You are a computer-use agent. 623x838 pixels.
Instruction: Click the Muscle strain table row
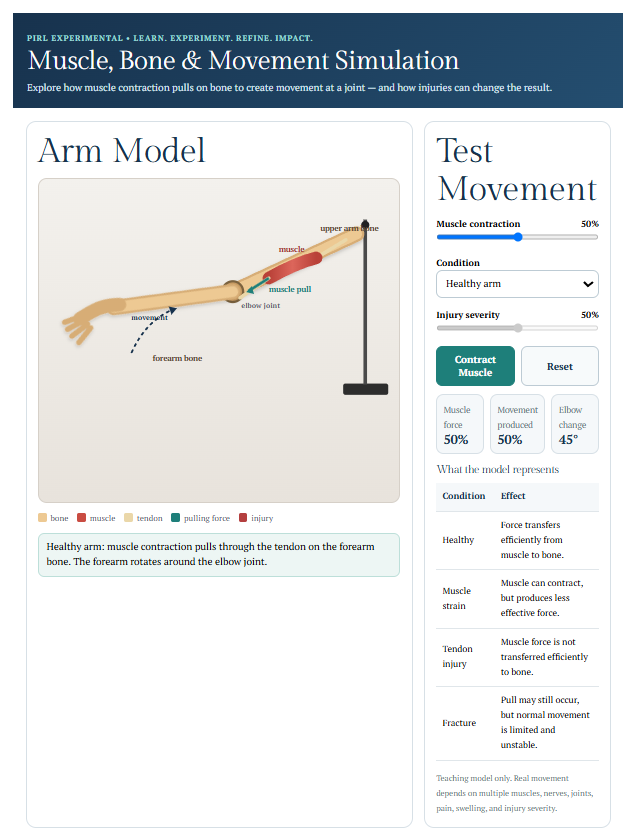point(517,599)
